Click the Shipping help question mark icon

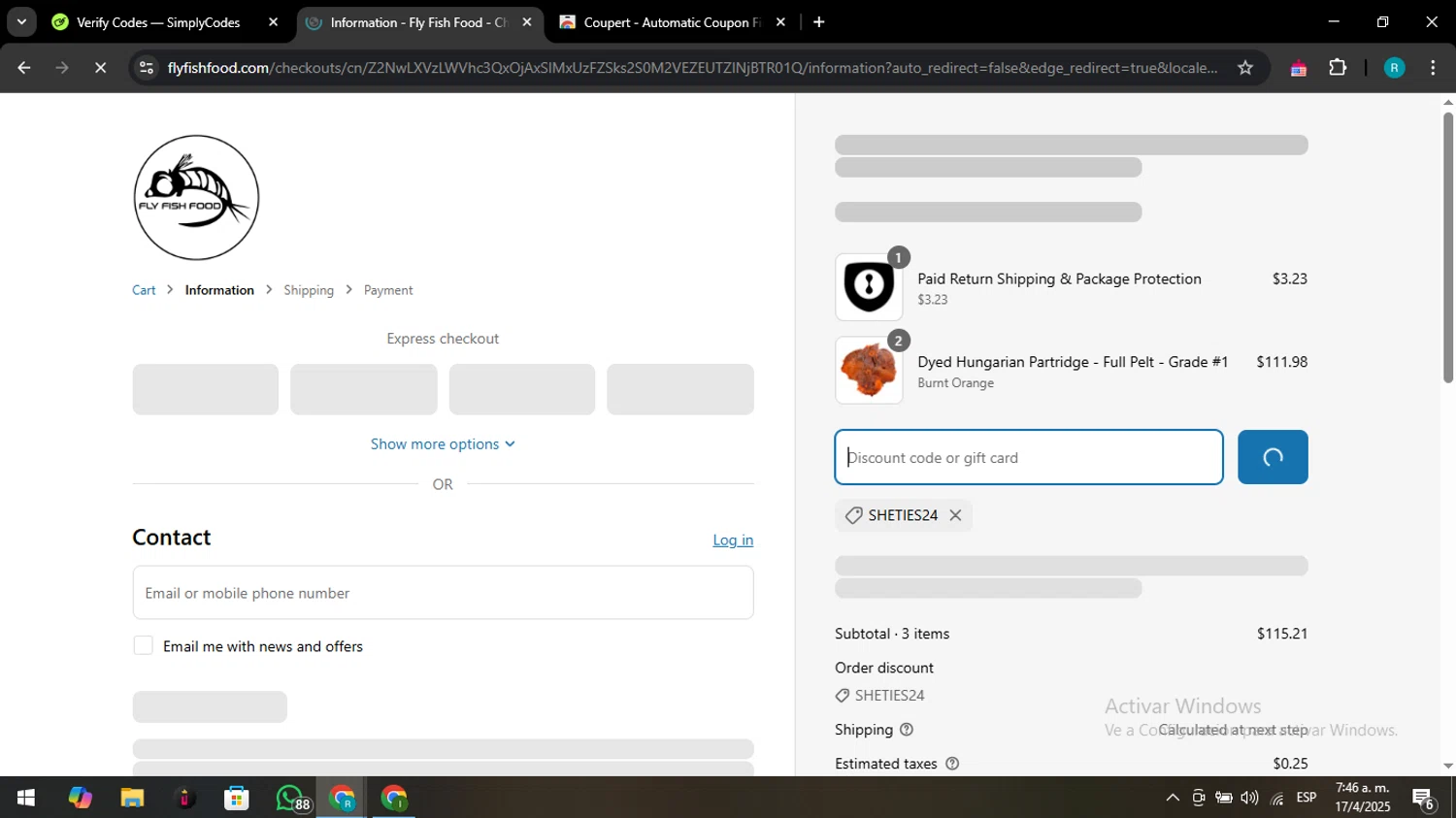(906, 730)
